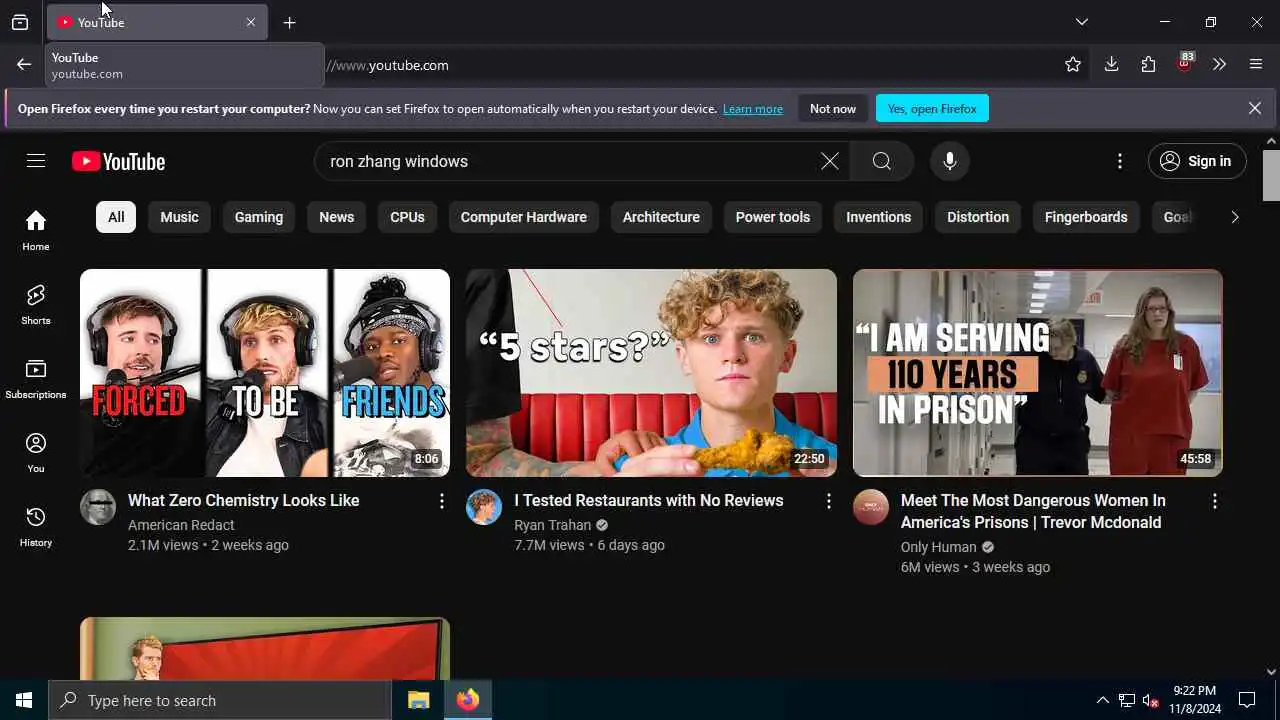Open YouTube settings three-dot menu
Viewport: 1280px width, 720px height.
1120,161
